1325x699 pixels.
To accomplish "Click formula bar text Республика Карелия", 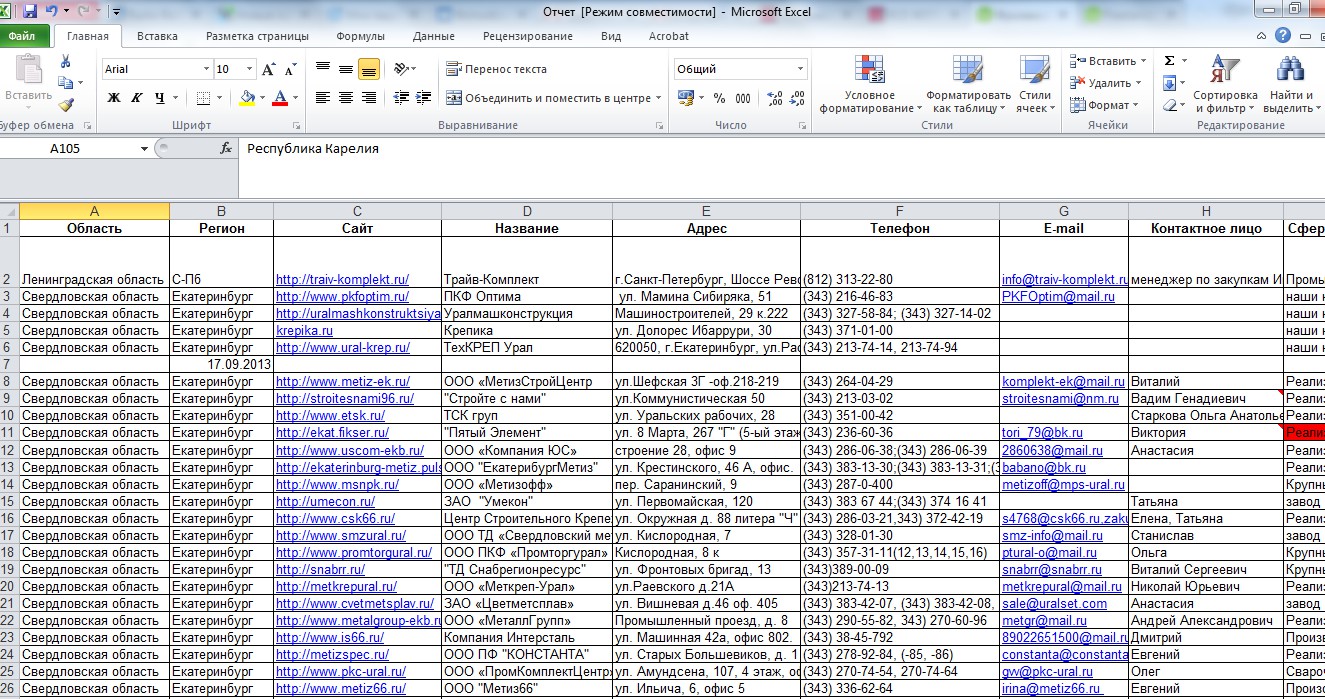I will (x=312, y=149).
